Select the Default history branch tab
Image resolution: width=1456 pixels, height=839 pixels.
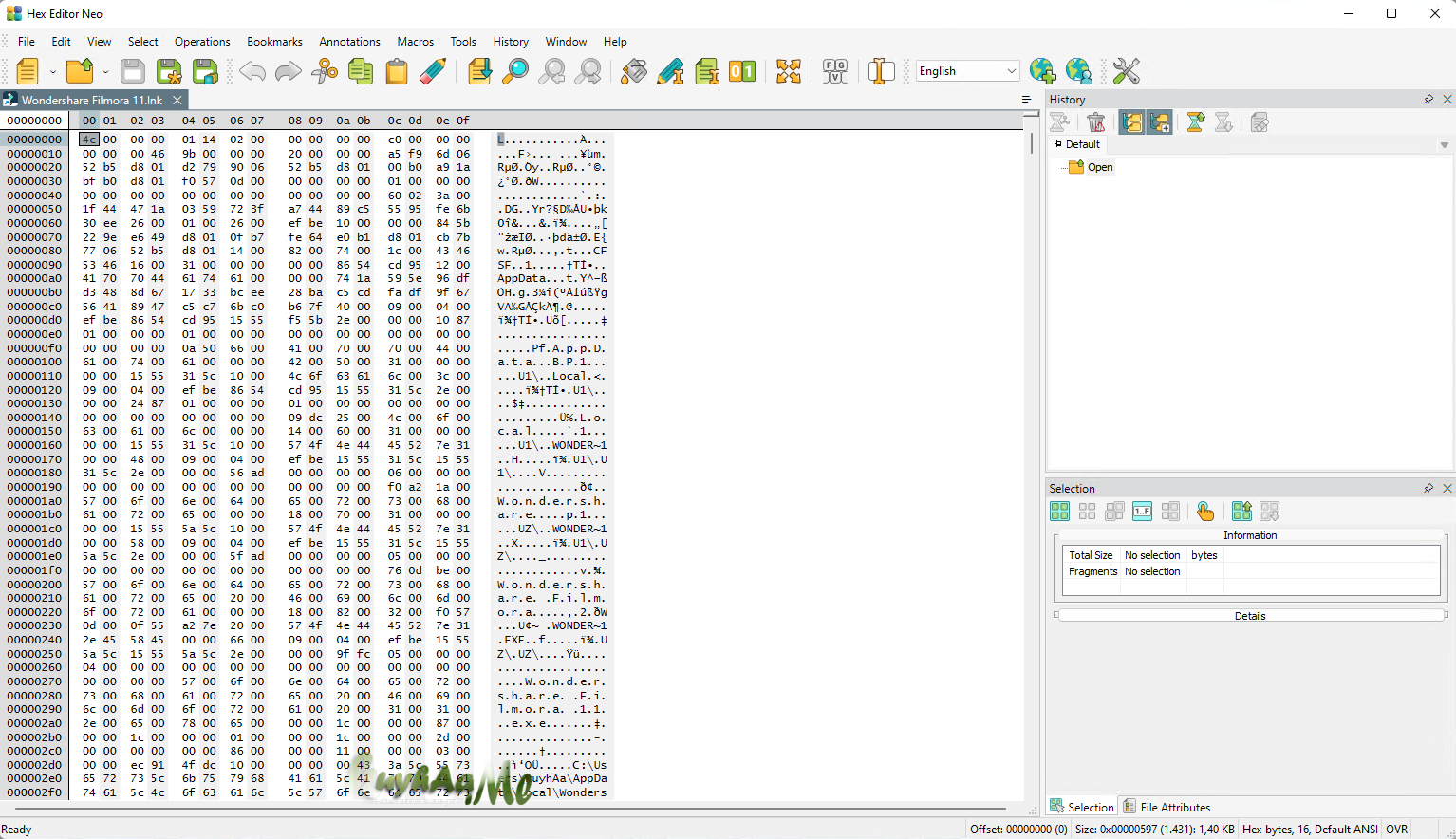point(1077,144)
